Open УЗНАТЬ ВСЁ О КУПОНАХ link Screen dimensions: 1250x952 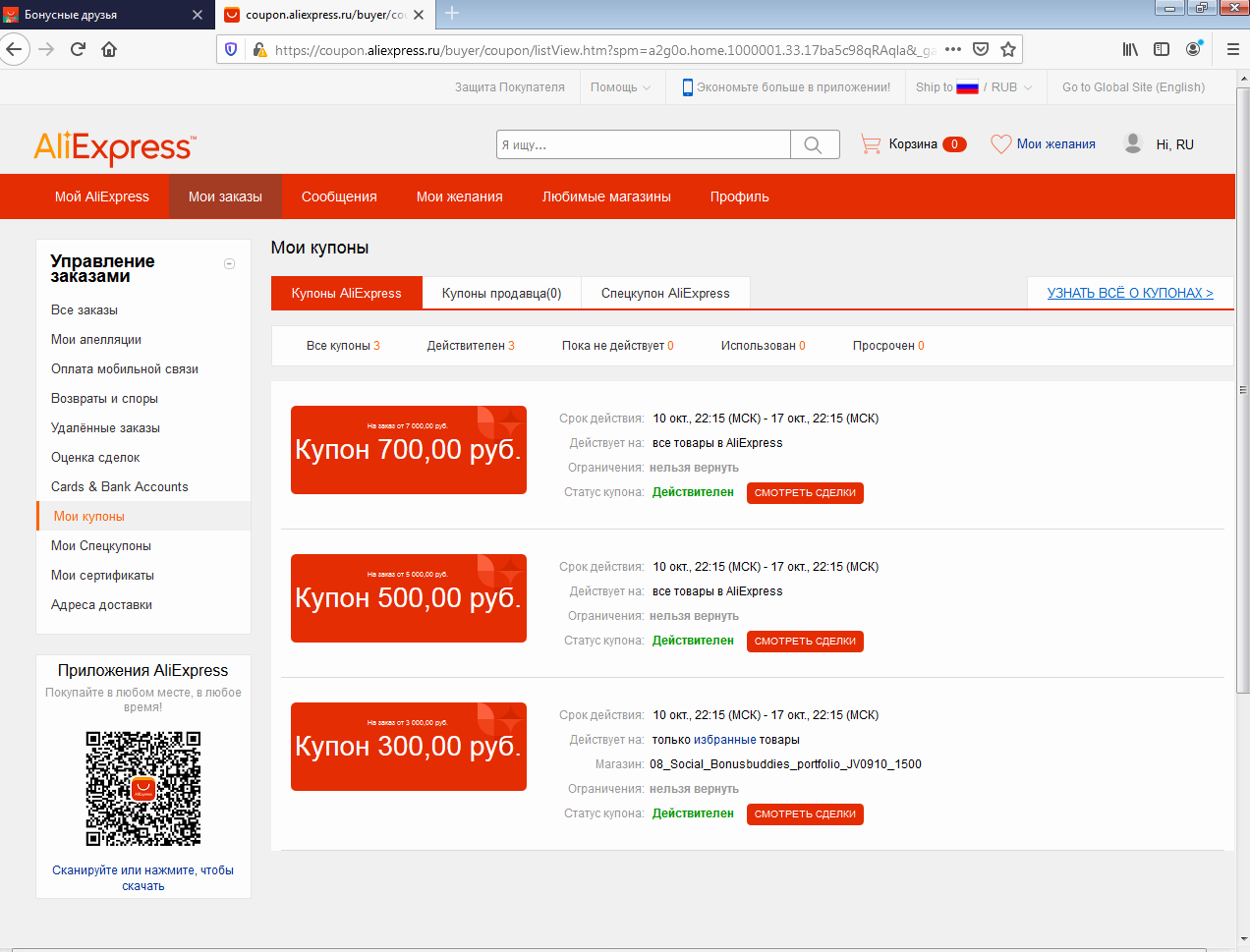pyautogui.click(x=1130, y=293)
